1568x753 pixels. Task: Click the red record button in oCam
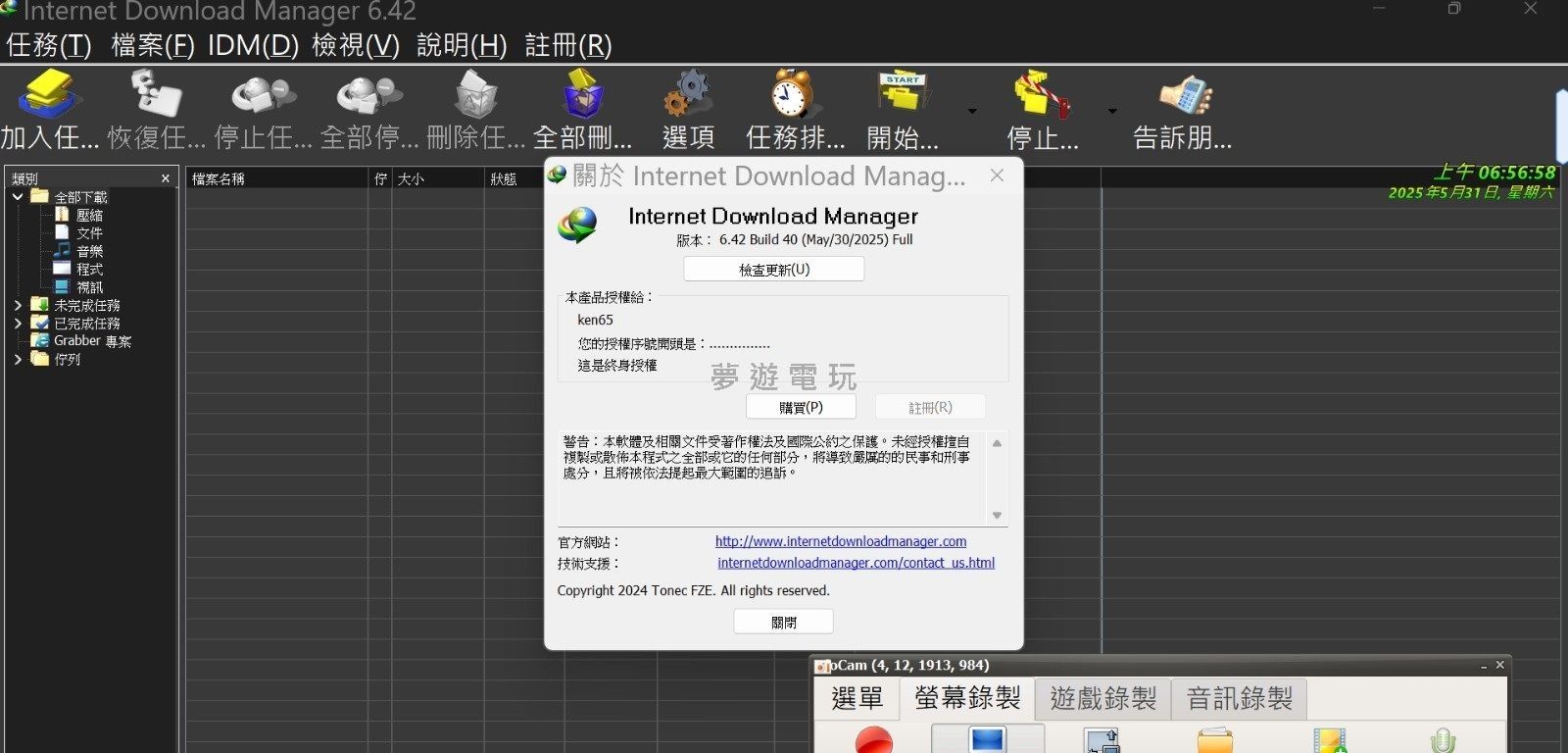click(x=873, y=740)
